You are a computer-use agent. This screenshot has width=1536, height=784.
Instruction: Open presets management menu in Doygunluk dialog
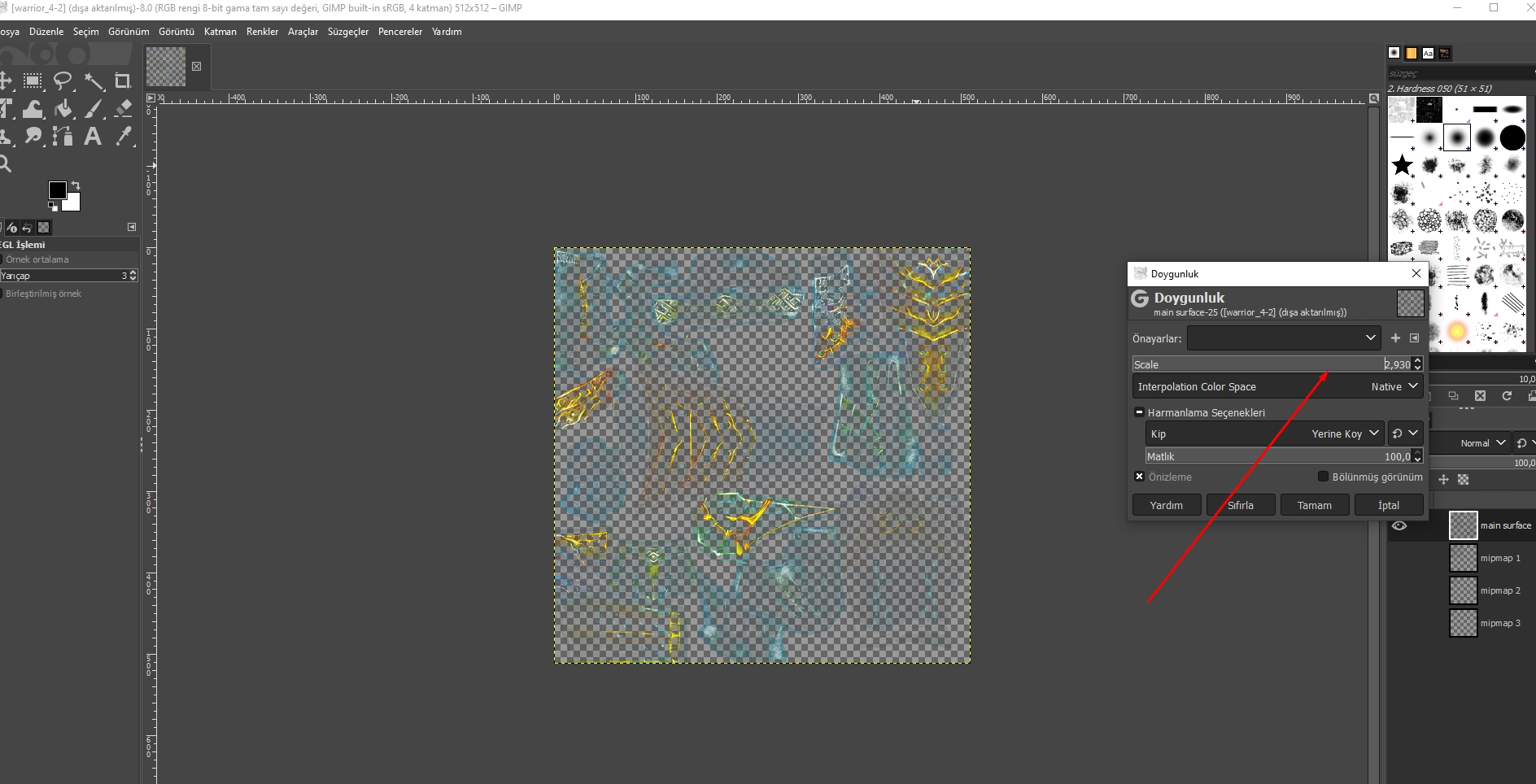1415,338
